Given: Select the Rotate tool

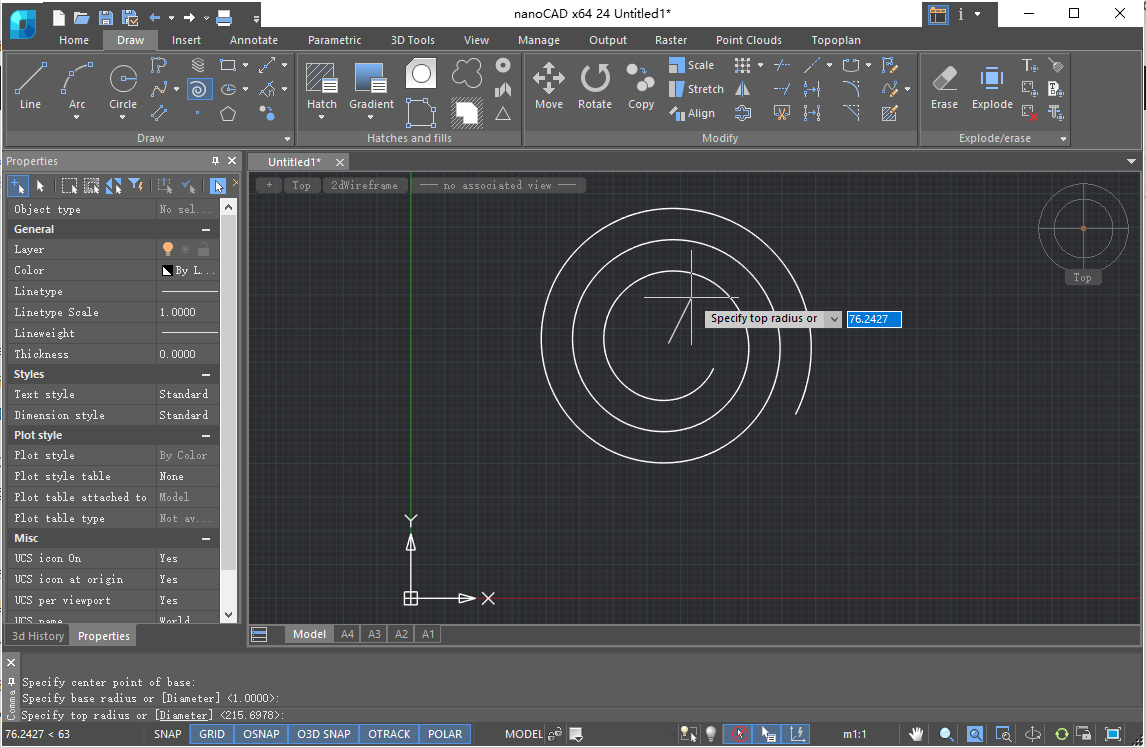Looking at the screenshot, I should [595, 85].
